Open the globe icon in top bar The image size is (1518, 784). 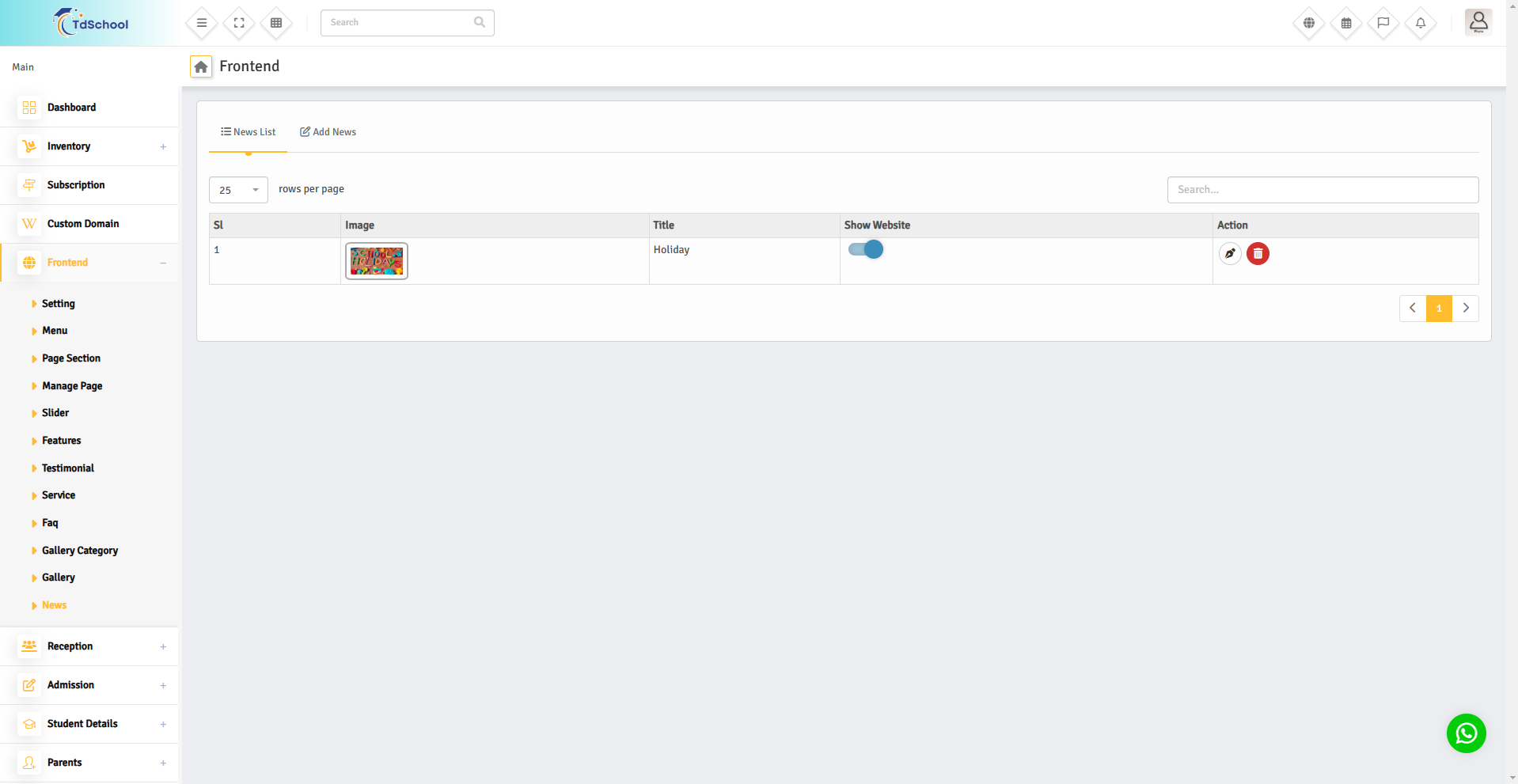1309,23
